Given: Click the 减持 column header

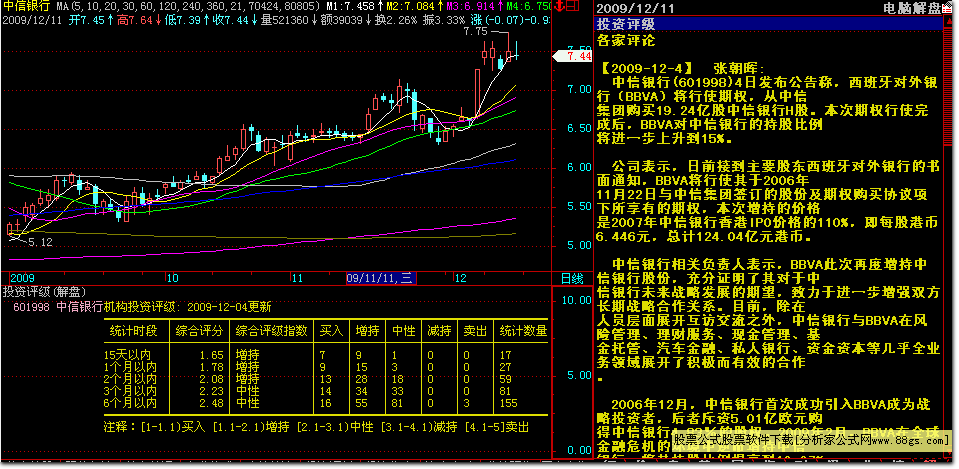Looking at the screenshot, I should pos(440,331).
